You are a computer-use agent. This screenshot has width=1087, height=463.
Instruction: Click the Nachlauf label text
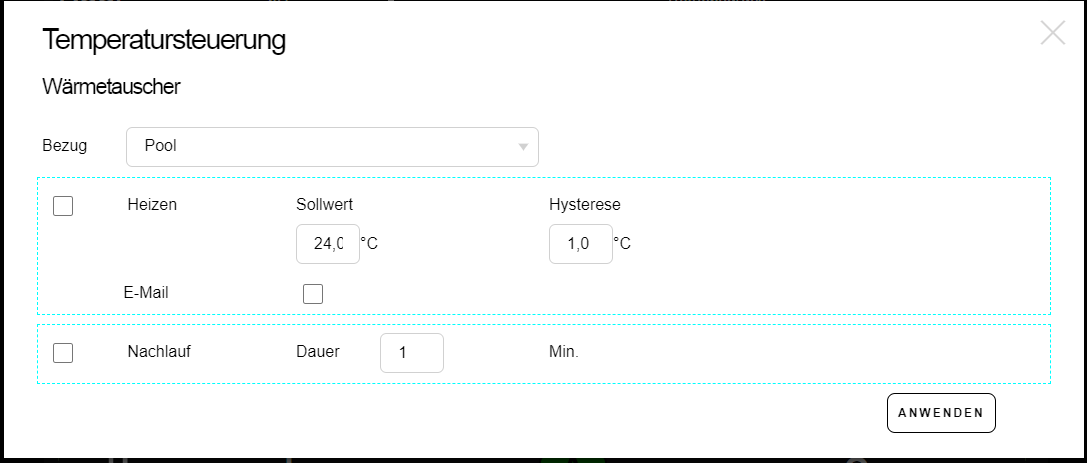pos(159,352)
